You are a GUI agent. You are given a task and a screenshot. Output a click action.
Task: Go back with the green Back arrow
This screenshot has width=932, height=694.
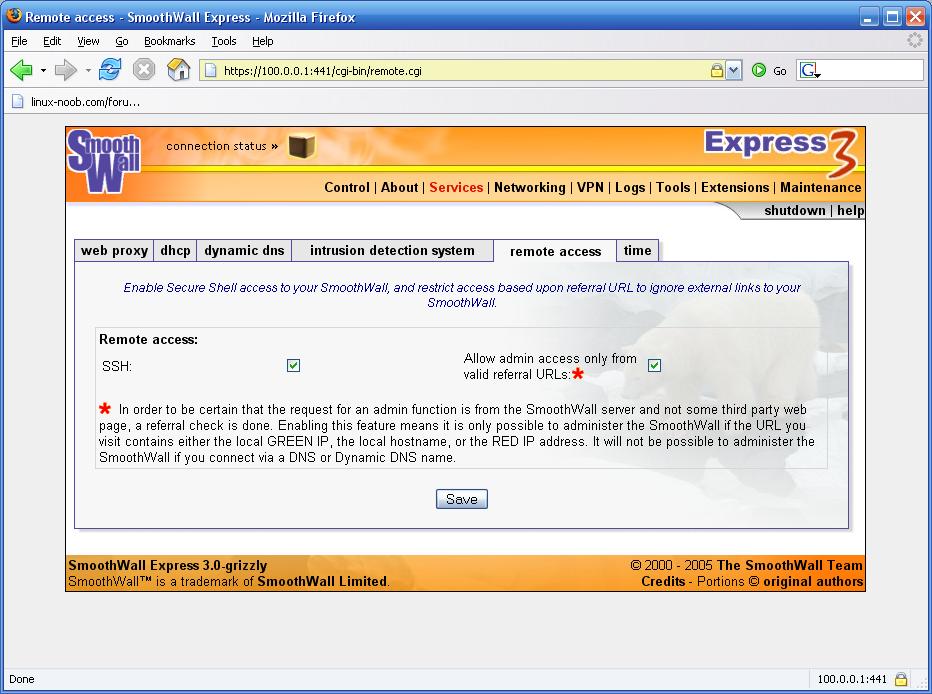tap(21, 70)
